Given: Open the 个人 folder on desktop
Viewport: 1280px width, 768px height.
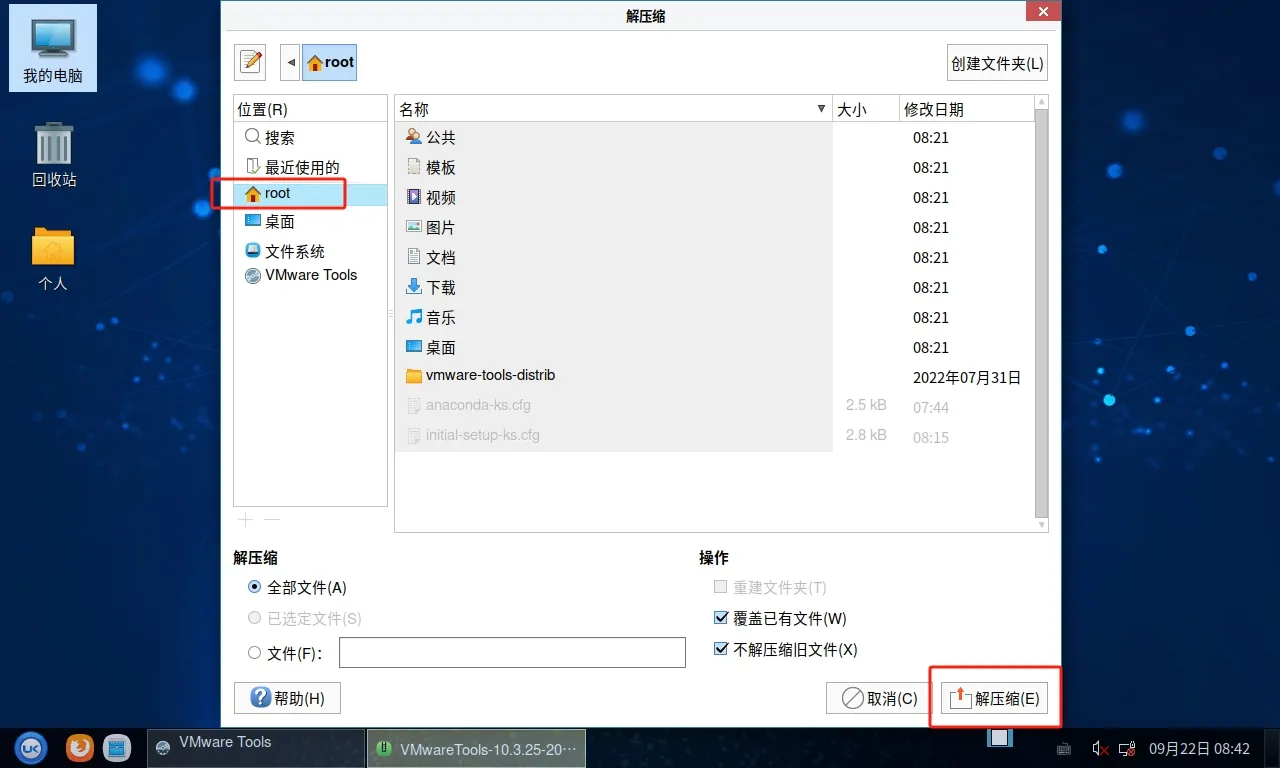Looking at the screenshot, I should [53, 258].
